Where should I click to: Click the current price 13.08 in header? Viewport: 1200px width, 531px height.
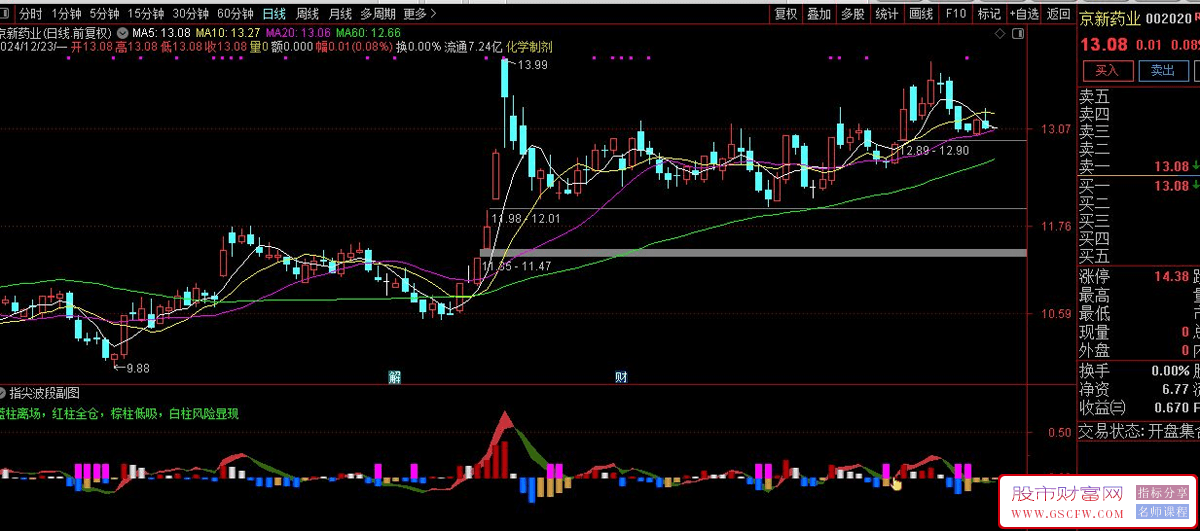pyautogui.click(x=1104, y=45)
